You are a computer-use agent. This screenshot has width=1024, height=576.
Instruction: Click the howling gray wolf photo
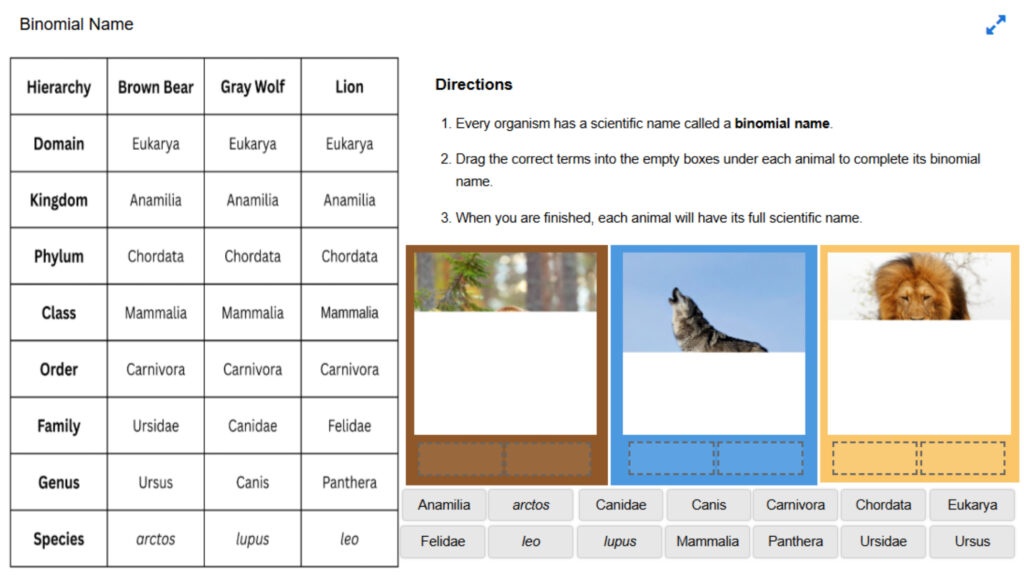[713, 302]
